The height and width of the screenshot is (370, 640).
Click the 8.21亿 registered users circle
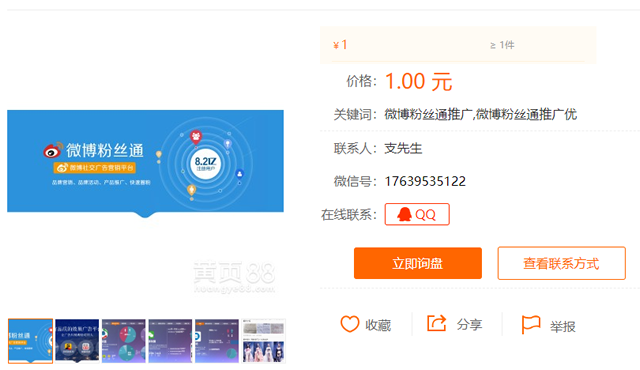[205, 164]
